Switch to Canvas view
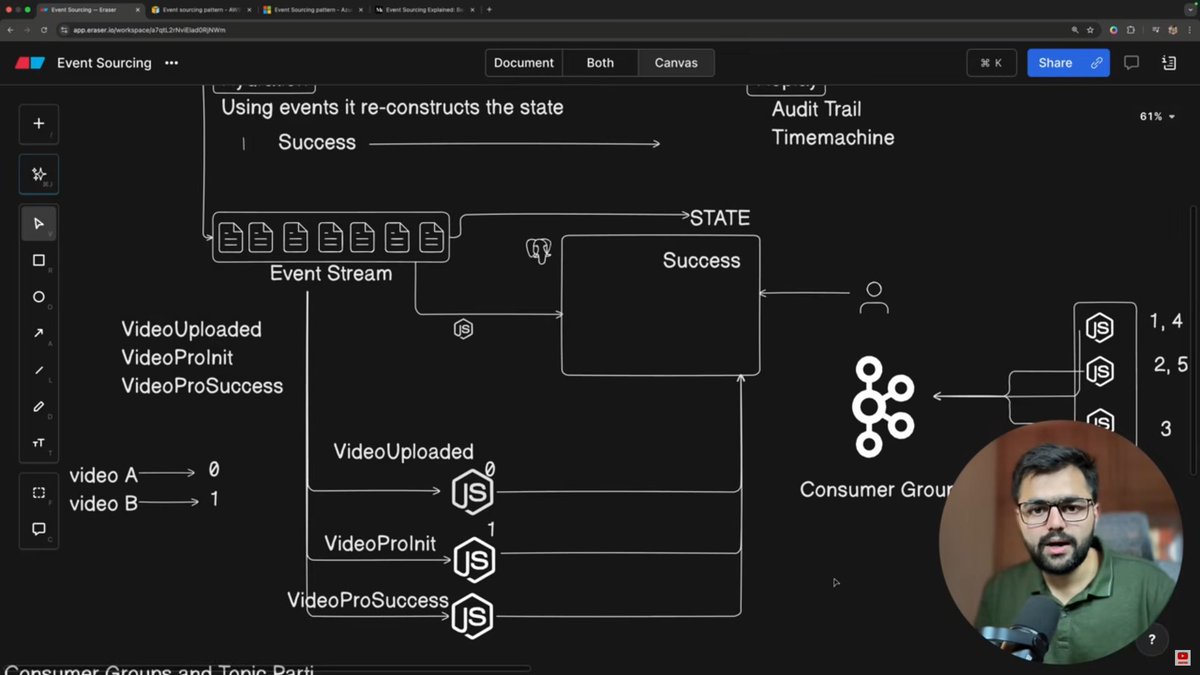Viewport: 1200px width, 675px height. coord(676,63)
